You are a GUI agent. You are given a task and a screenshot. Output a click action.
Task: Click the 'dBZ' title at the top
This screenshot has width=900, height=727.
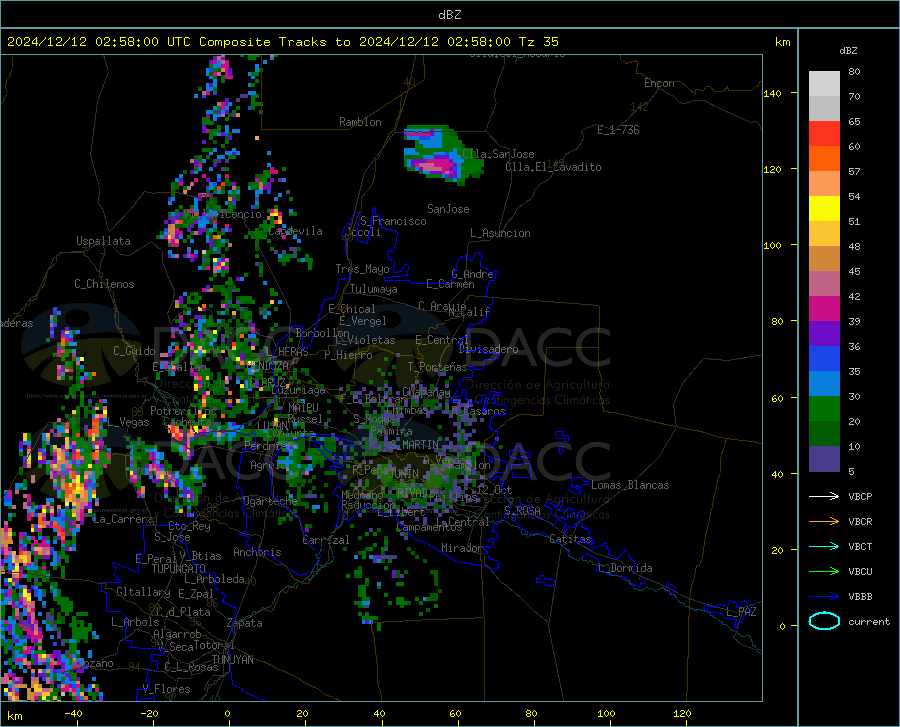pyautogui.click(x=449, y=15)
